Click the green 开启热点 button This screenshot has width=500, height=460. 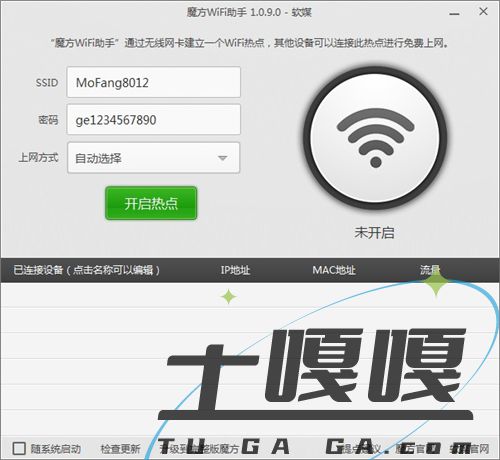pyautogui.click(x=151, y=203)
